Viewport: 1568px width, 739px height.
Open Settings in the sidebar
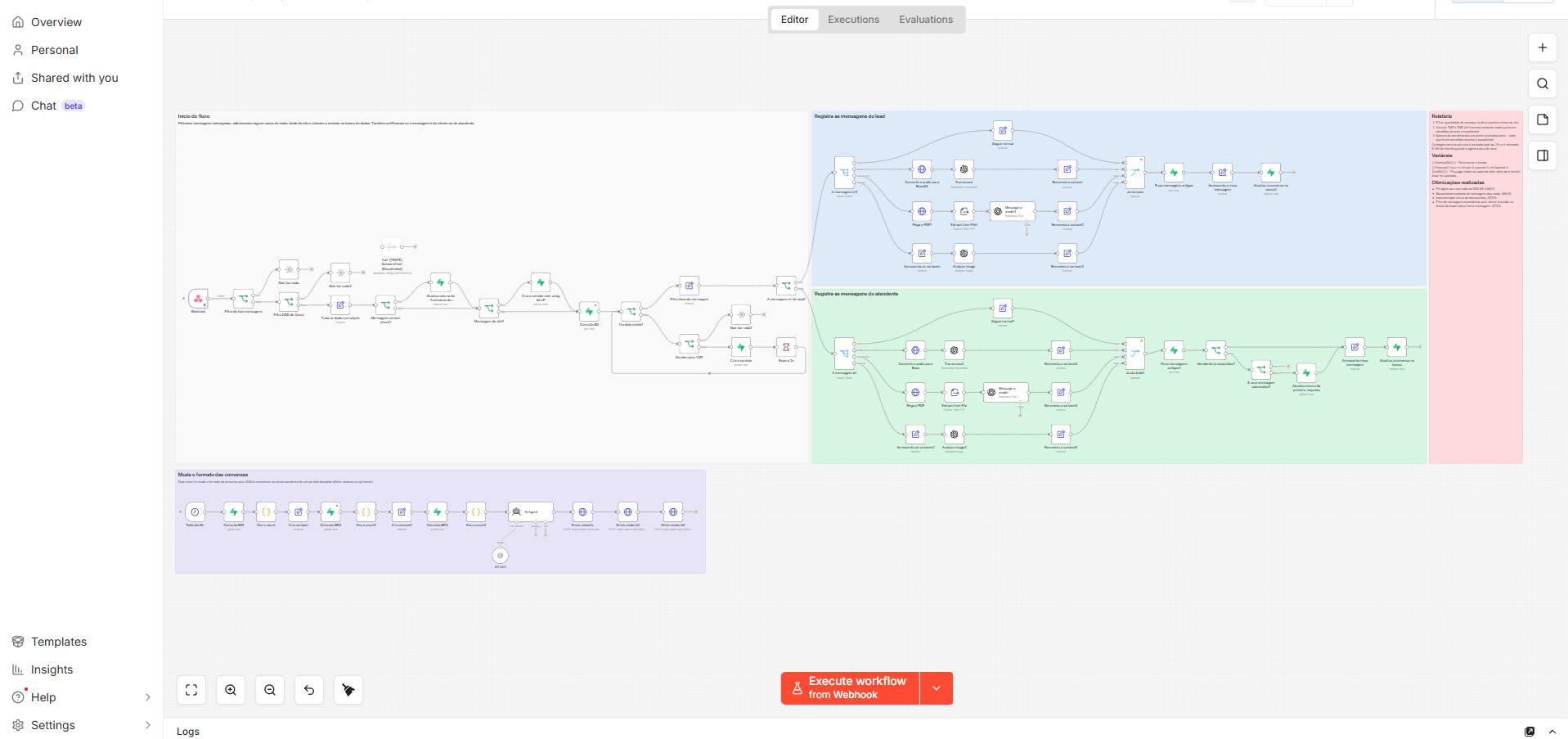tap(82, 725)
